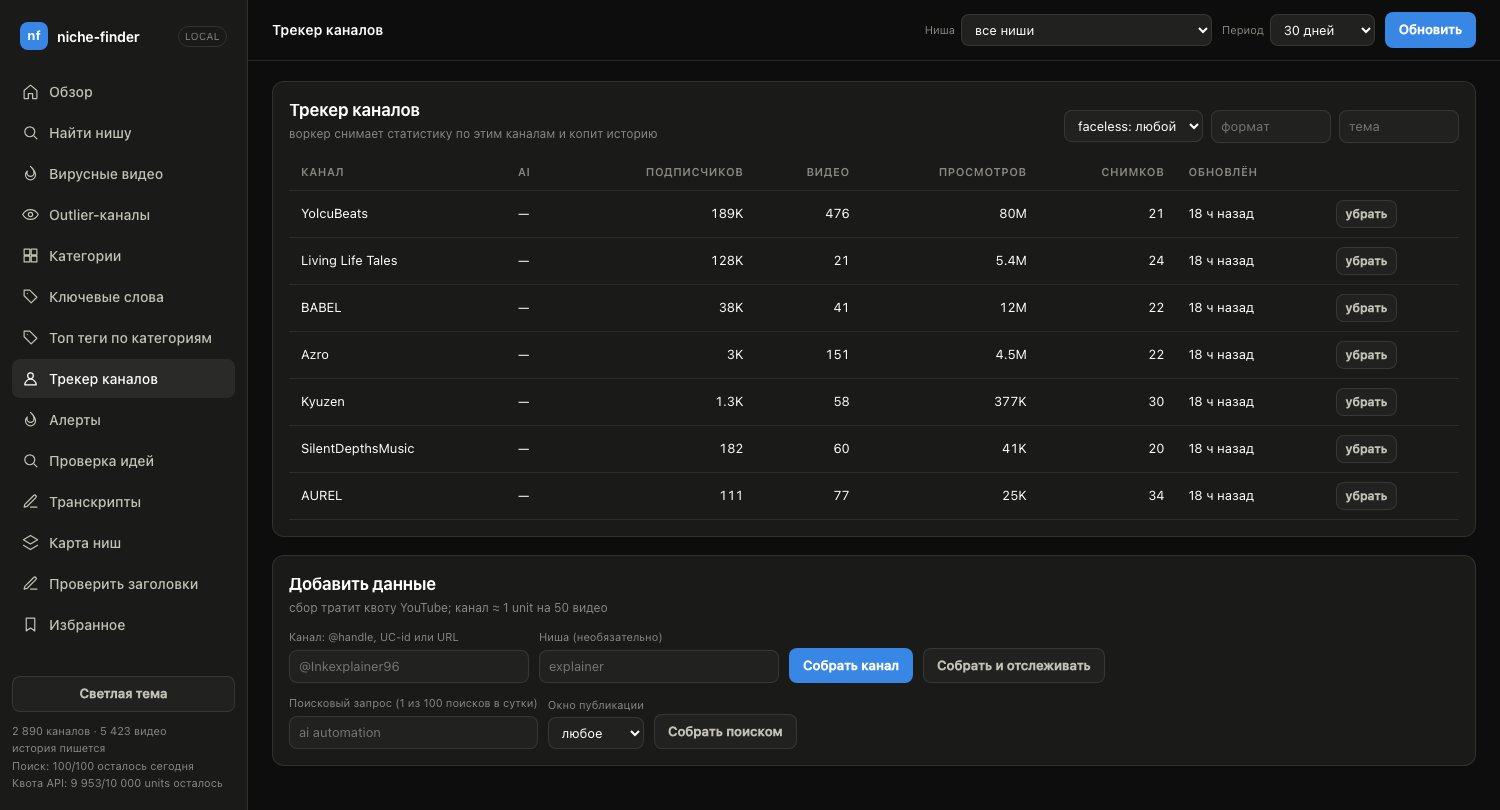The height and width of the screenshot is (810, 1500).
Task: Focus the тема filter field
Action: tap(1399, 126)
